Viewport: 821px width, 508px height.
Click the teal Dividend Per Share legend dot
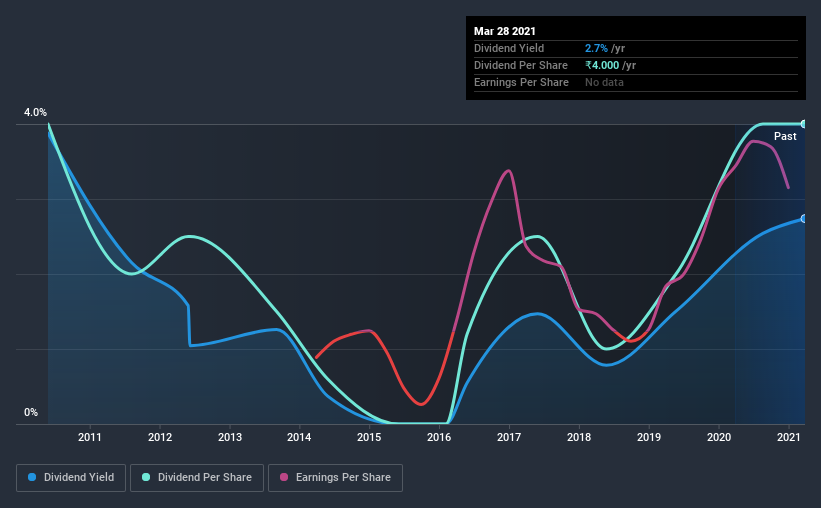point(146,477)
